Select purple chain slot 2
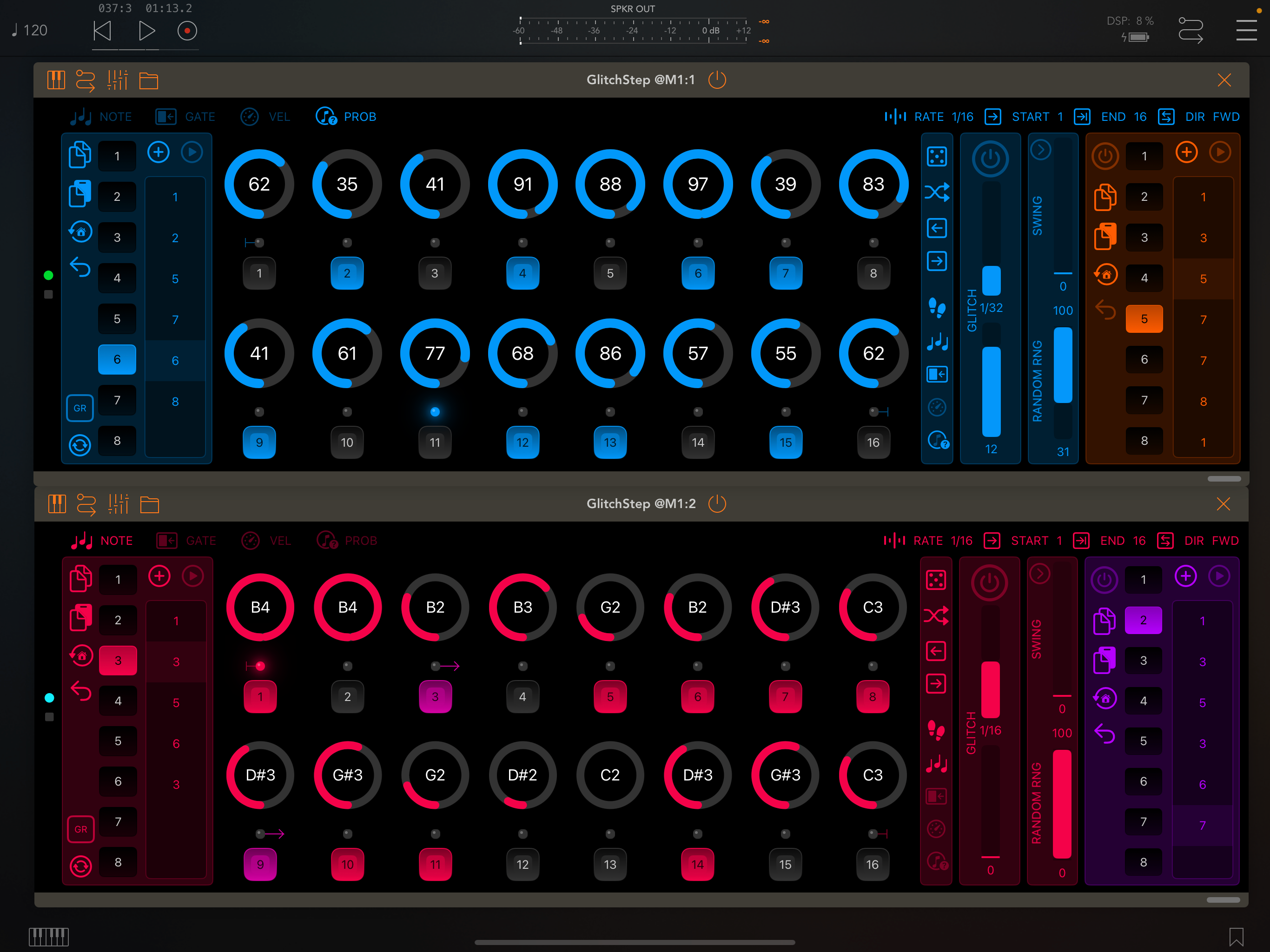This screenshot has width=1270, height=952. tap(1143, 620)
